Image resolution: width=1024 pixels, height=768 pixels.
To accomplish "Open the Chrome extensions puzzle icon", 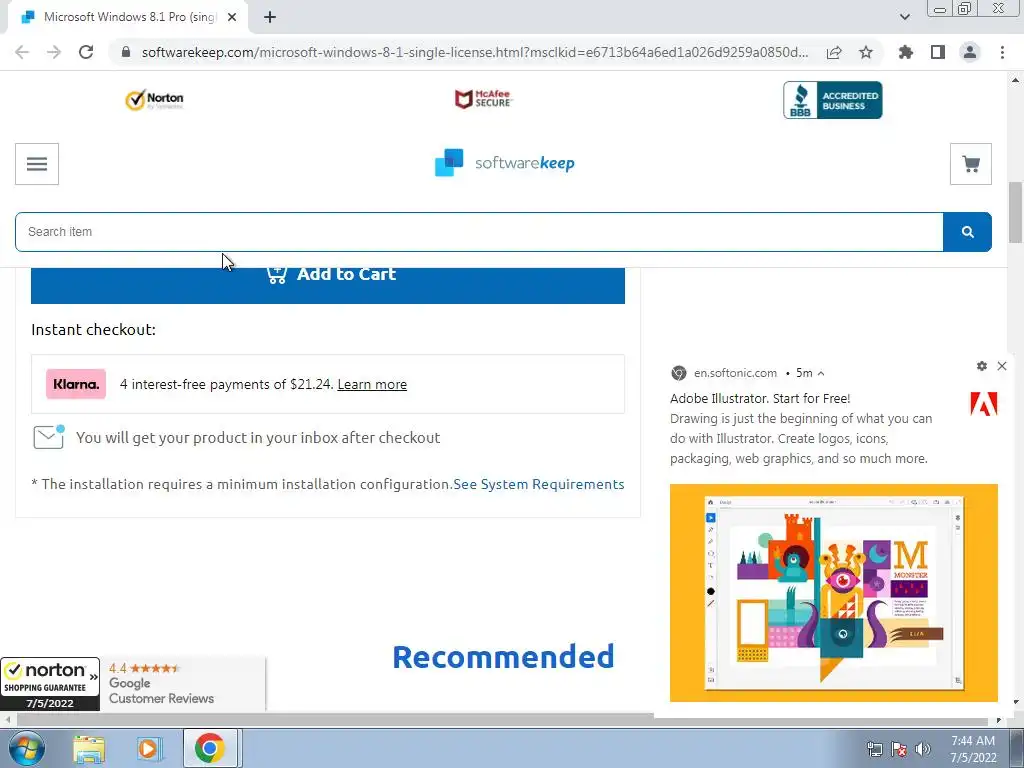I will tap(905, 52).
